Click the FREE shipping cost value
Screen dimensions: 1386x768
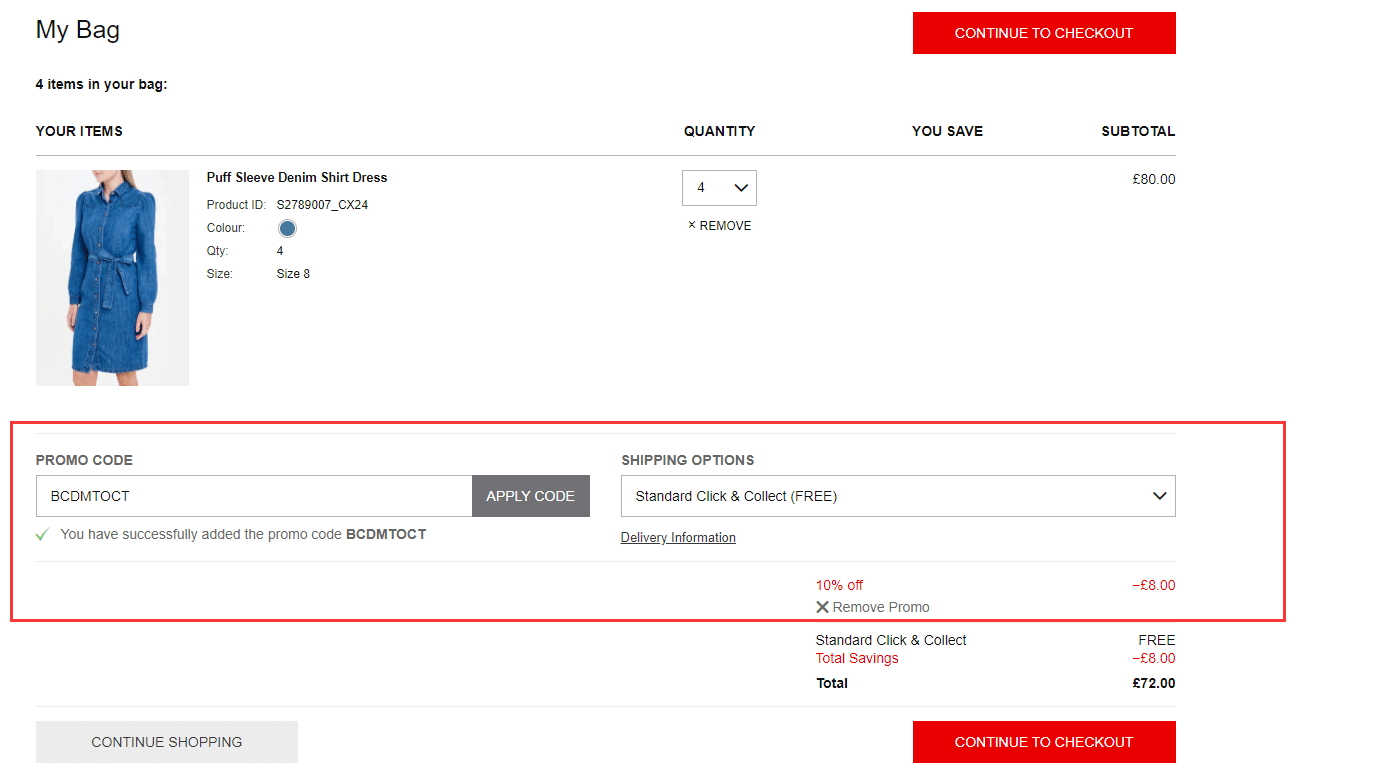[x=1157, y=640]
